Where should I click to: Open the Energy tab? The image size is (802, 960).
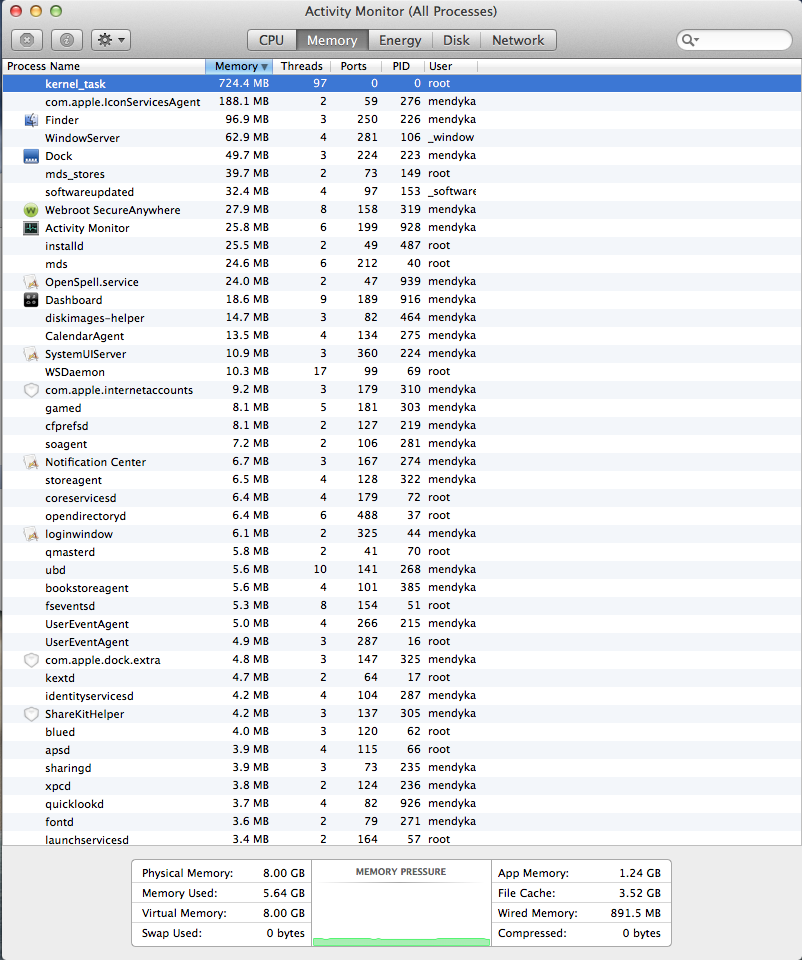pos(400,40)
